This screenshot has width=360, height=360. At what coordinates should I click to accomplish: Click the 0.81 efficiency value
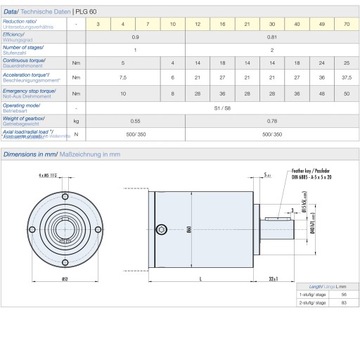272,37
